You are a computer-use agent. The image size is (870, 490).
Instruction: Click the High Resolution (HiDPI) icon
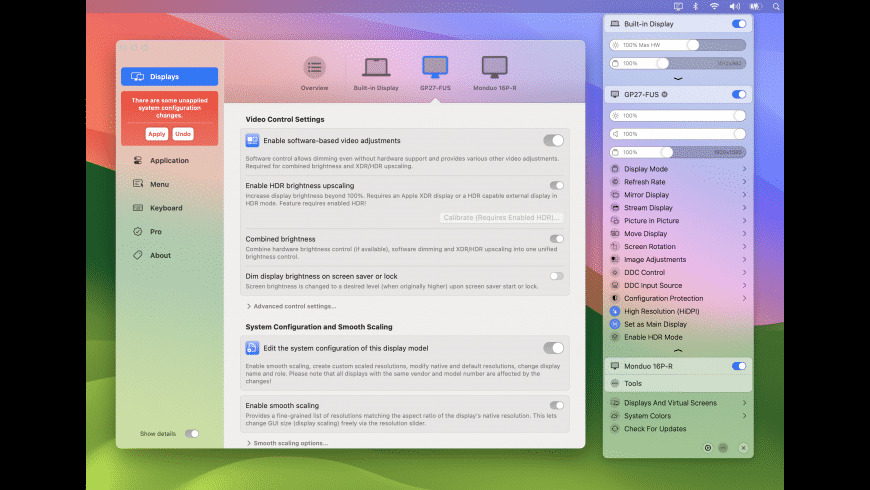click(x=615, y=311)
